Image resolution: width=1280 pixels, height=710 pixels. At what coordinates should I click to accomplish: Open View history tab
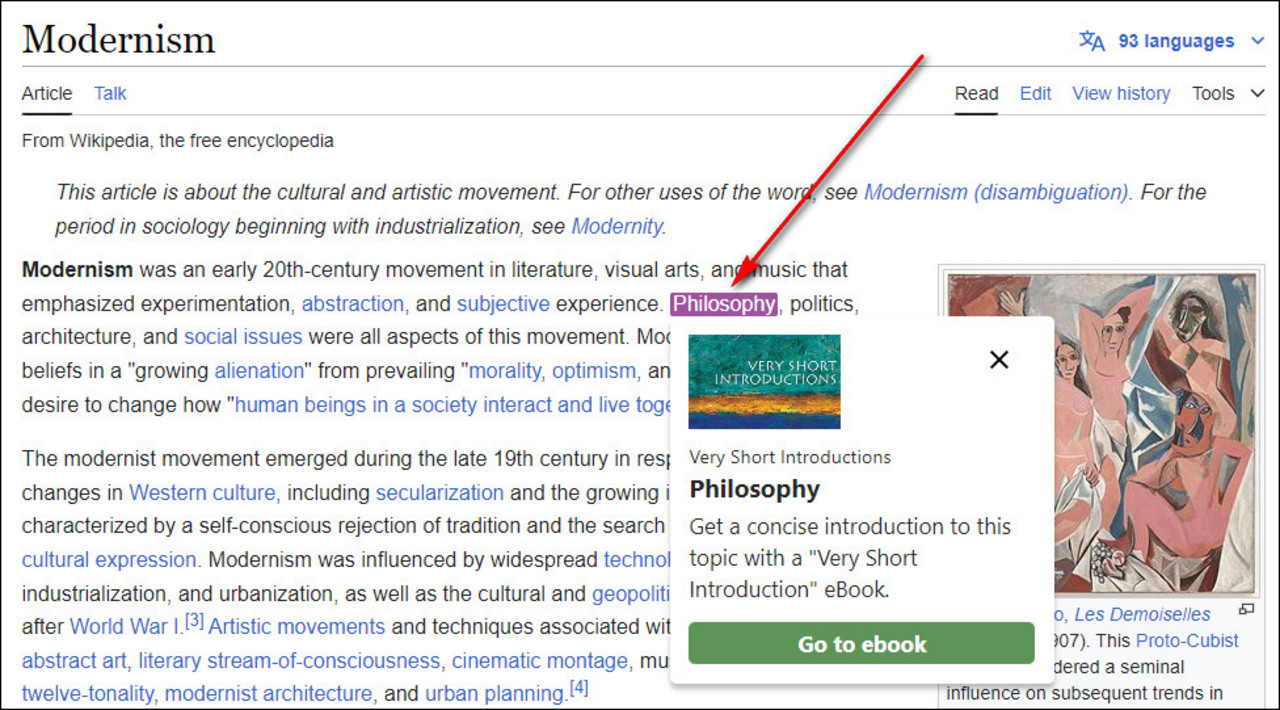click(1121, 93)
